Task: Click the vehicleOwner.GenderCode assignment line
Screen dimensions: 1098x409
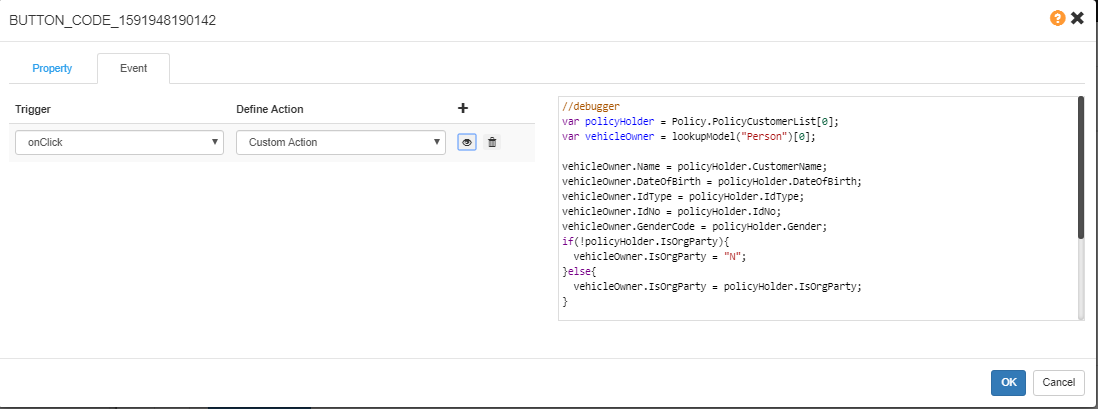Action: point(709,226)
